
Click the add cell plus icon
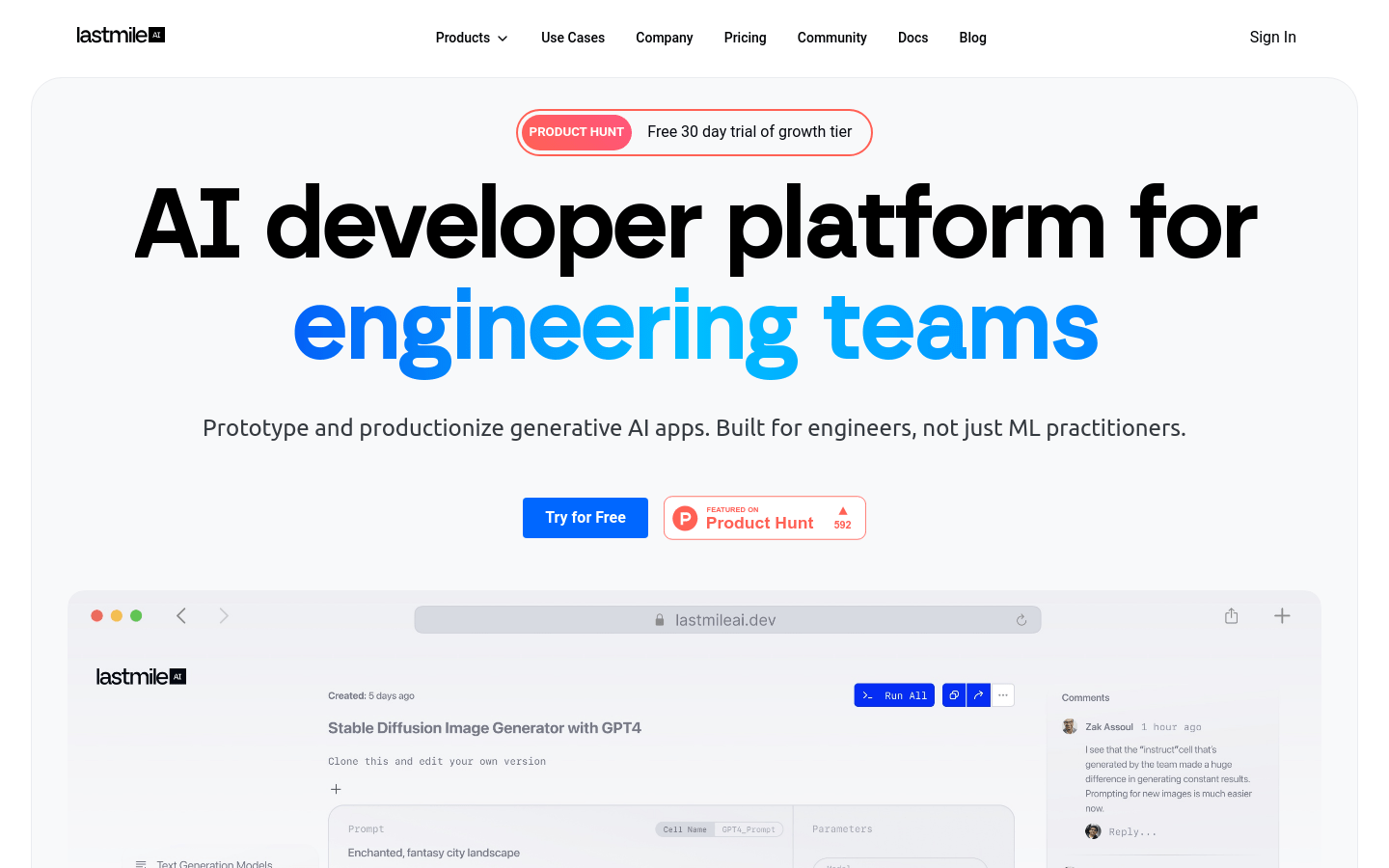click(x=336, y=789)
